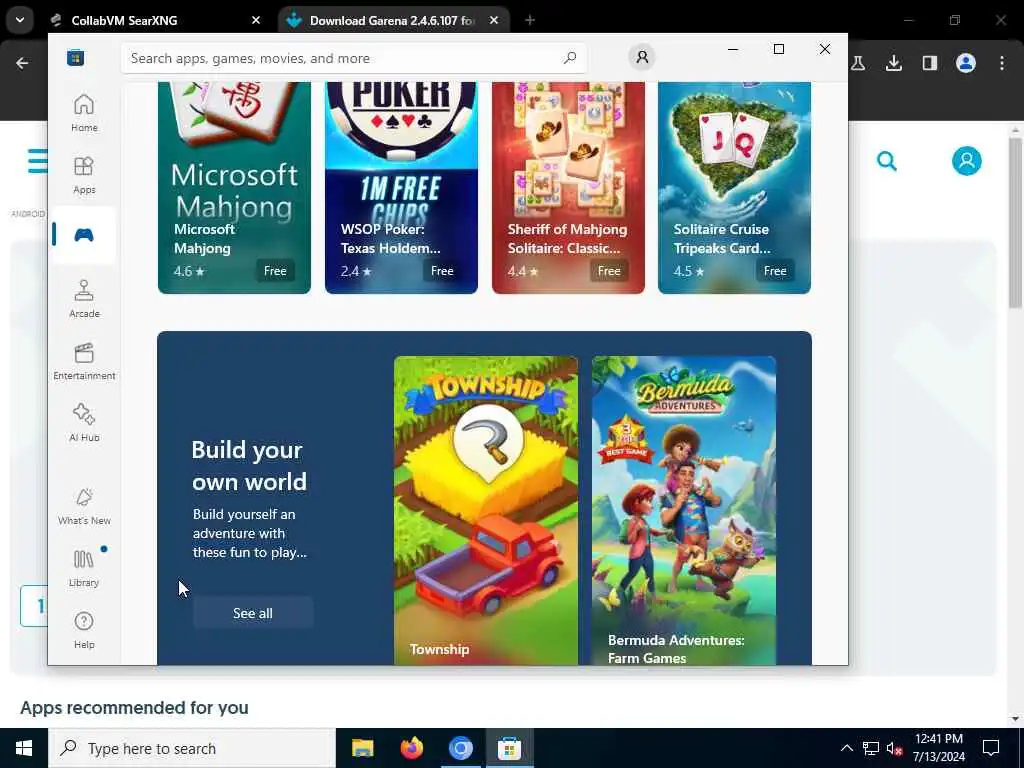Open the Library section

(x=84, y=568)
